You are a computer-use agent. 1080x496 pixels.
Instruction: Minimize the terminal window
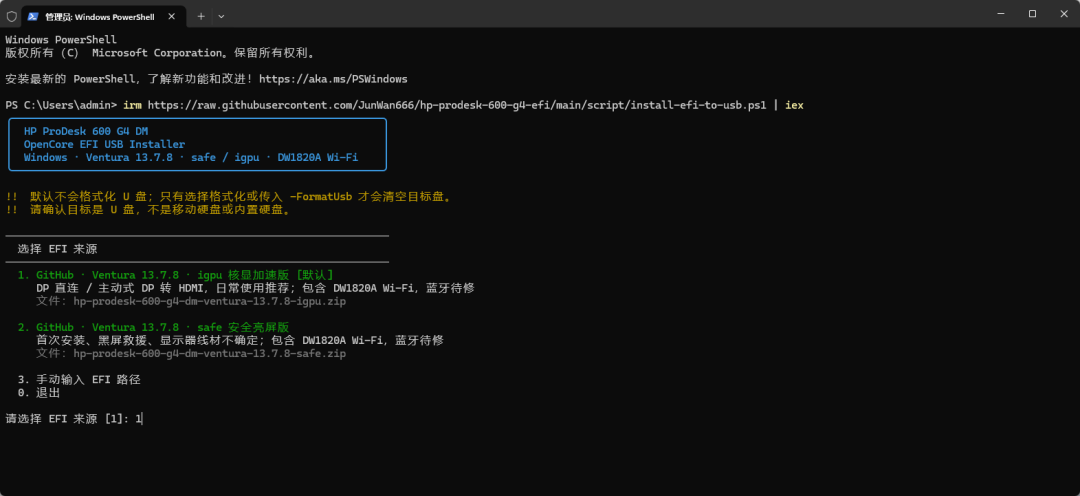[999, 14]
